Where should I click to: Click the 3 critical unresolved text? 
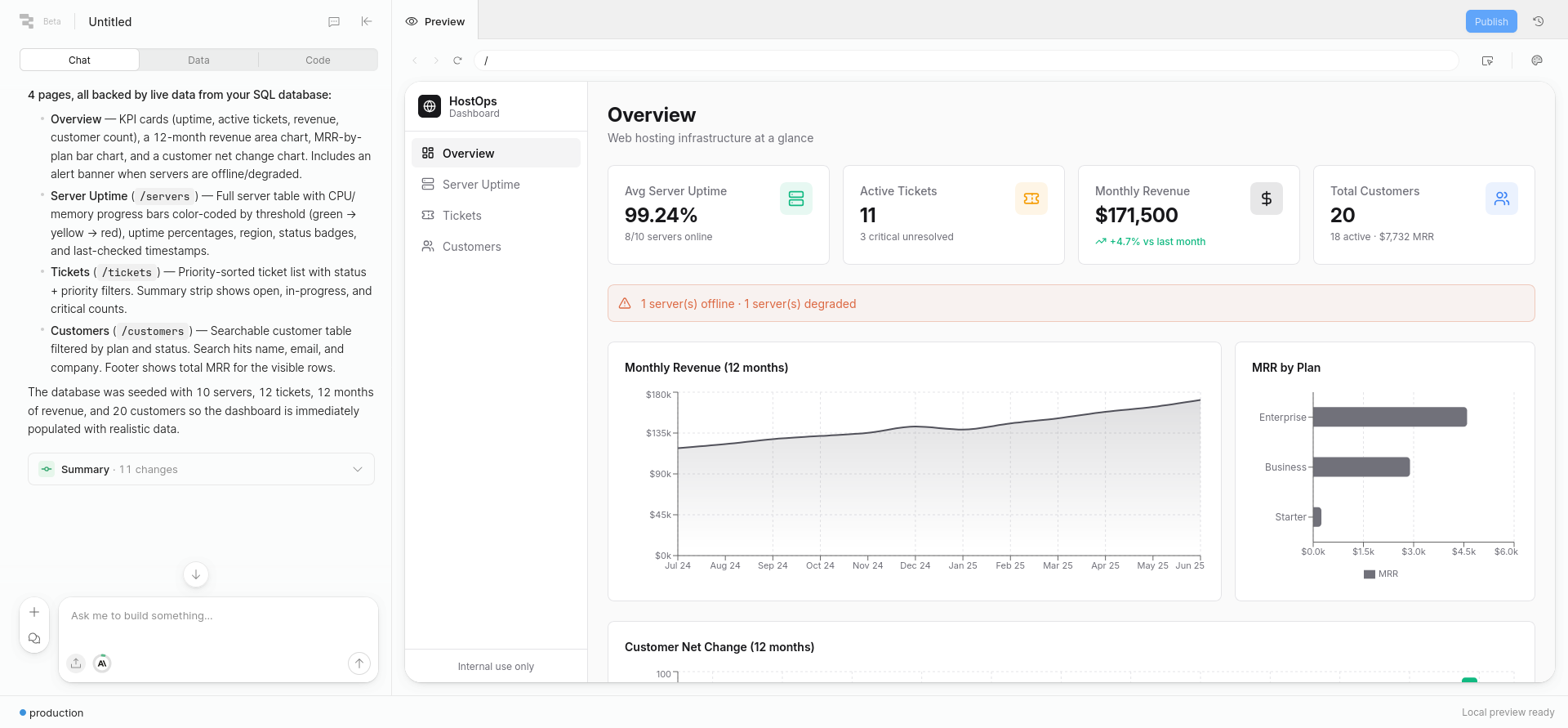(x=906, y=237)
